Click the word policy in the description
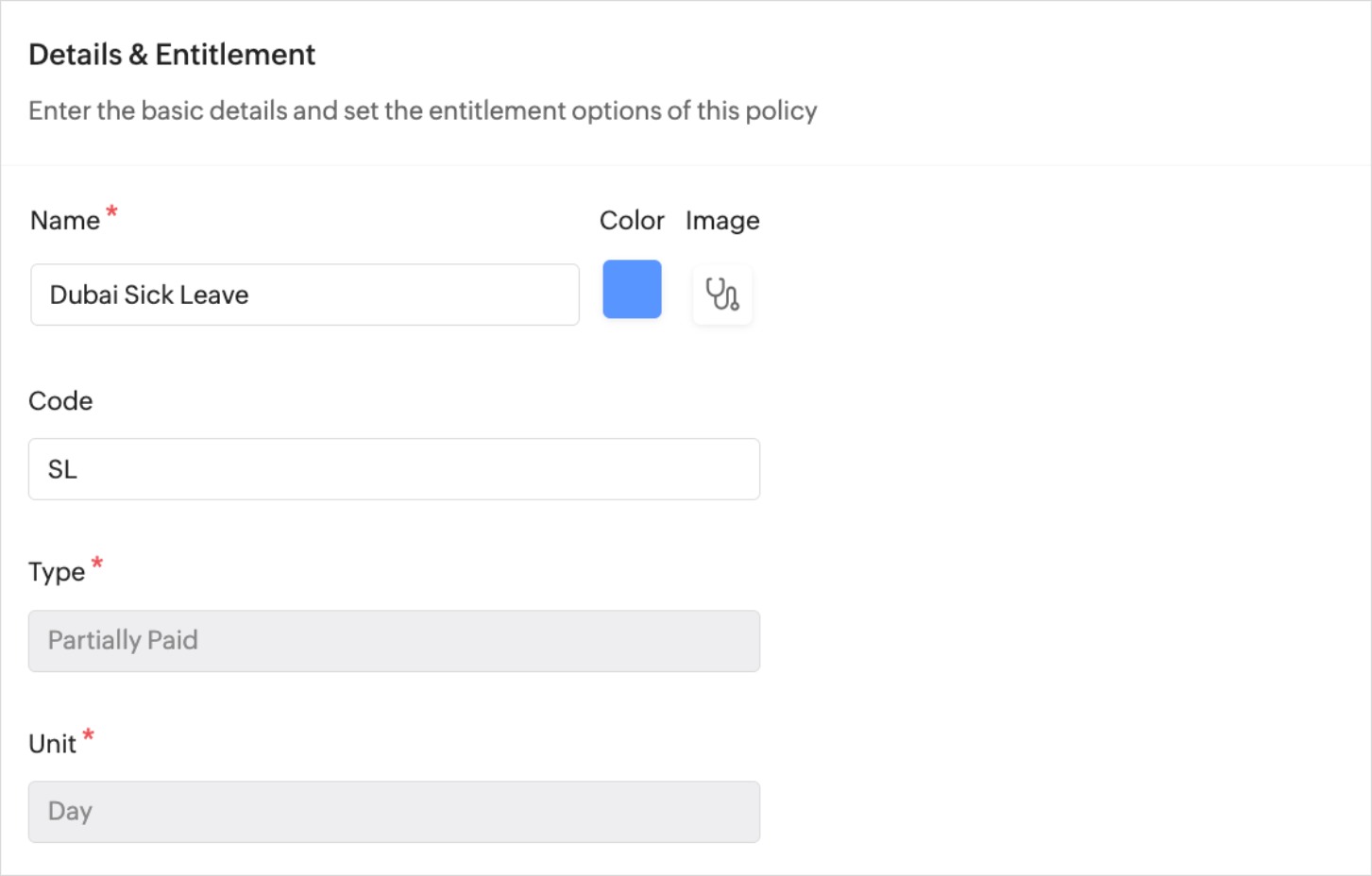This screenshot has height=876, width=1372. pos(781,111)
